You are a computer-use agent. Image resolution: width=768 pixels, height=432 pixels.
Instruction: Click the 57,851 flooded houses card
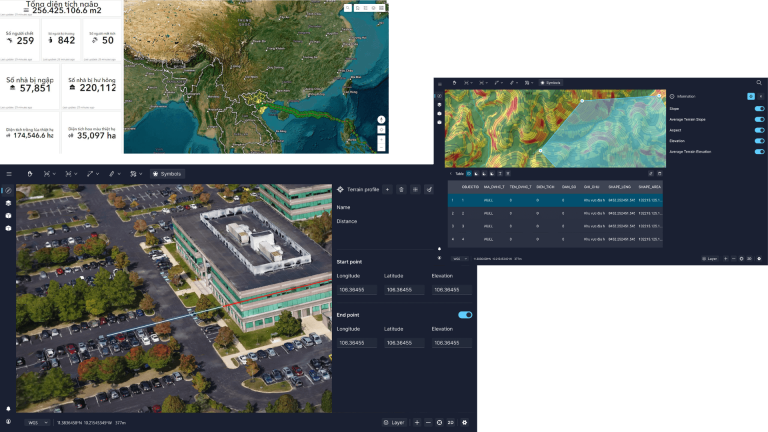click(x=29, y=85)
